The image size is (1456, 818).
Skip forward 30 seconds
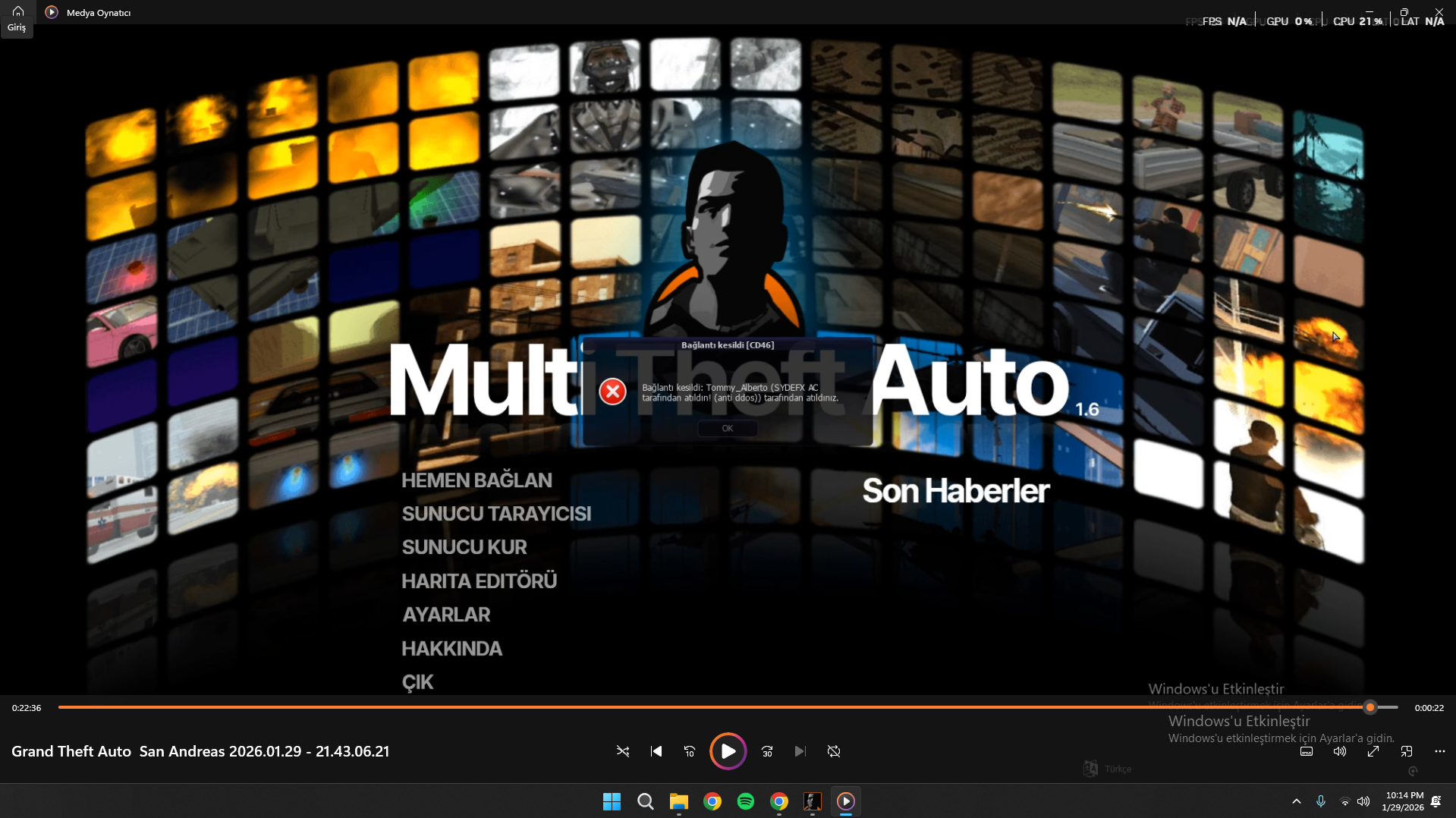[x=767, y=751]
